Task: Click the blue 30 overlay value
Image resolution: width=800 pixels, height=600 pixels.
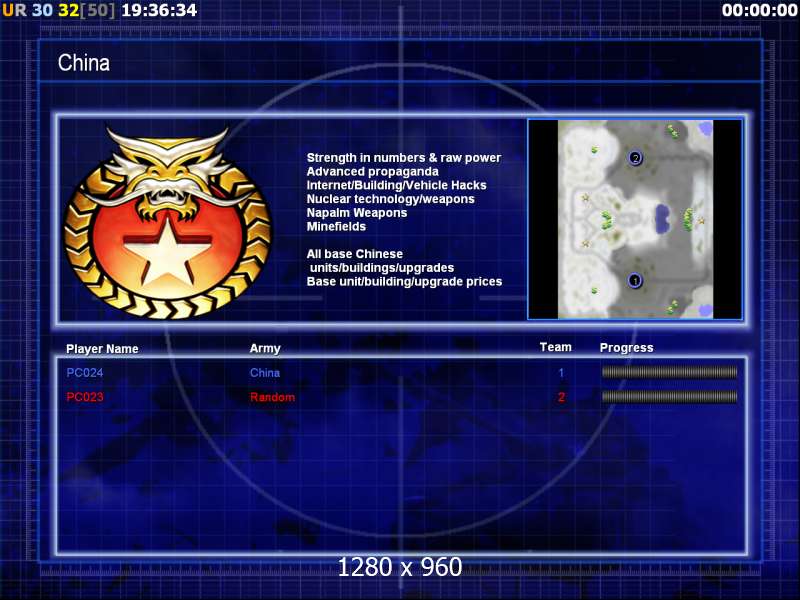Action: click(42, 10)
